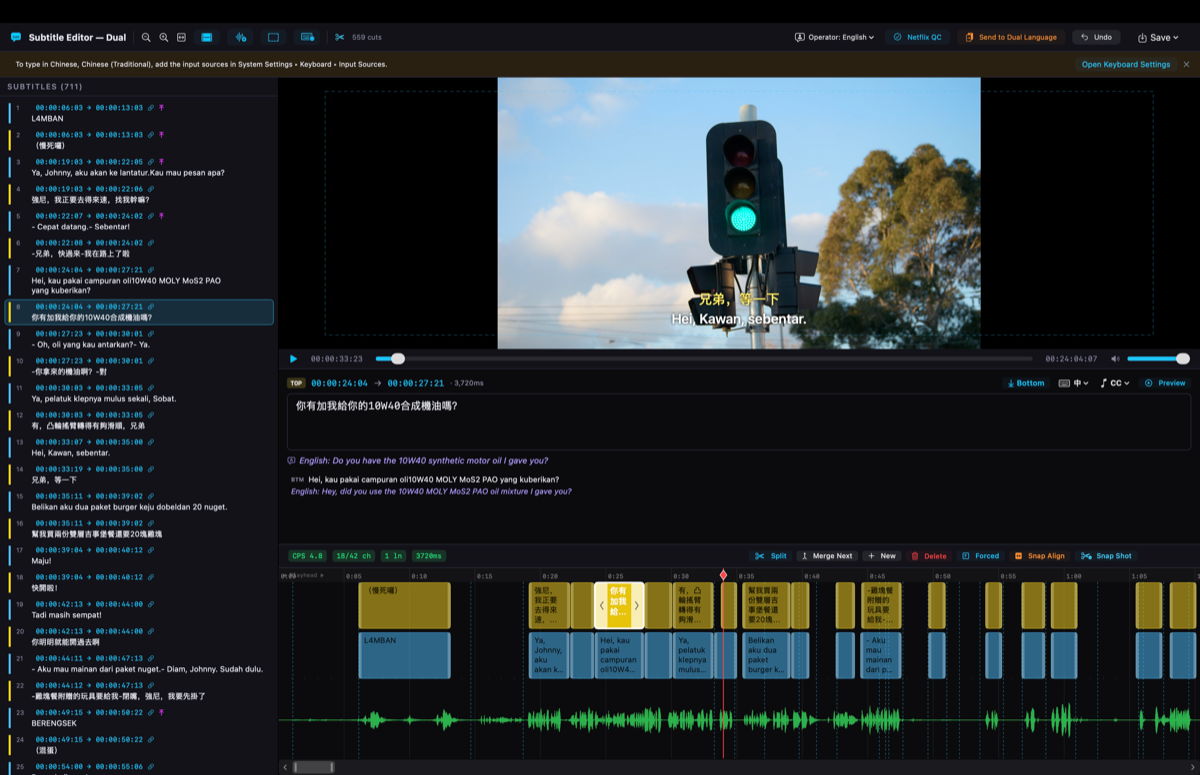Select the yellow （慢死囉） timeline clip
Image resolution: width=1200 pixels, height=775 pixels.
click(x=404, y=605)
